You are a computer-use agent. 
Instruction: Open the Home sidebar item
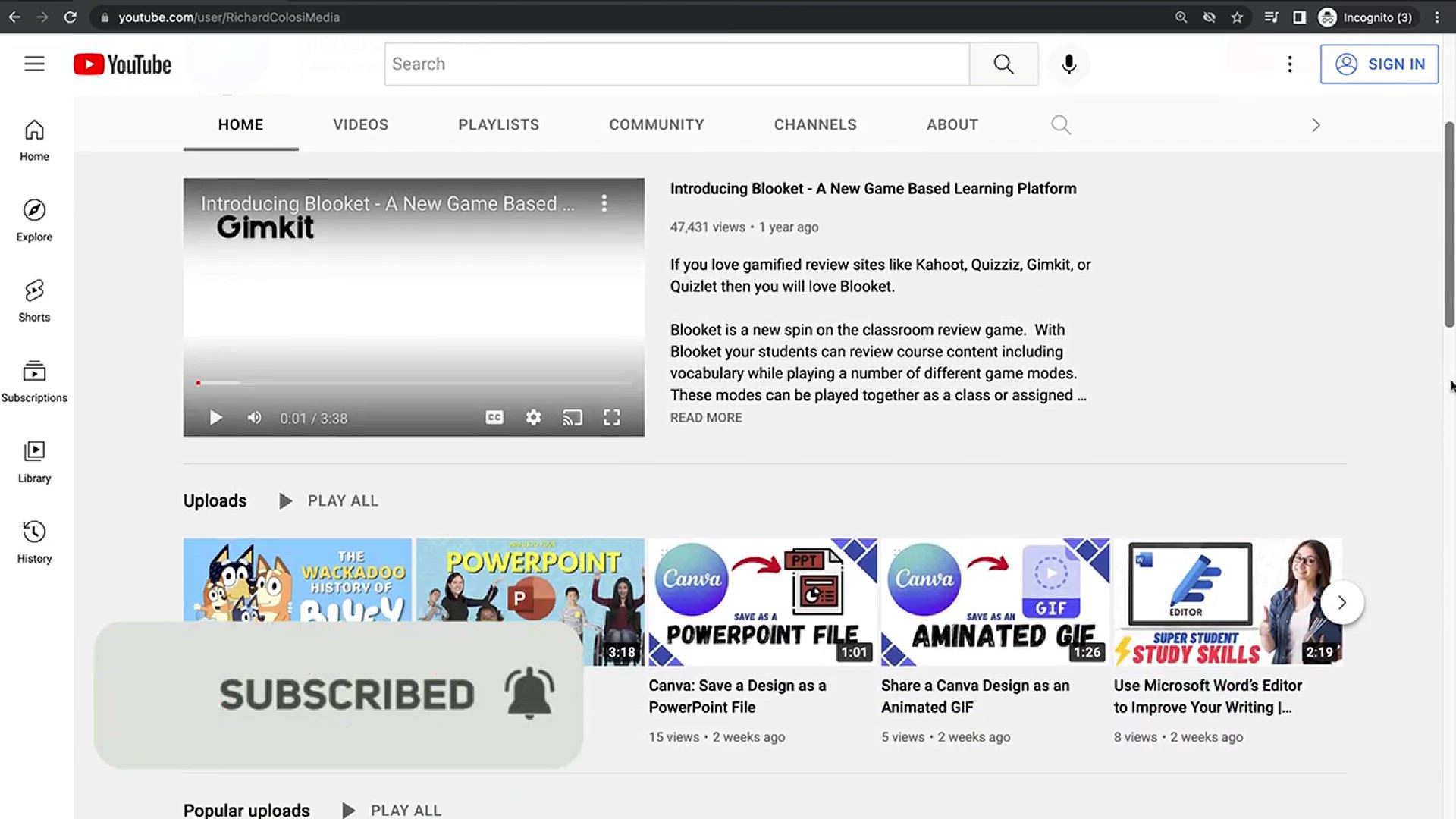[34, 141]
